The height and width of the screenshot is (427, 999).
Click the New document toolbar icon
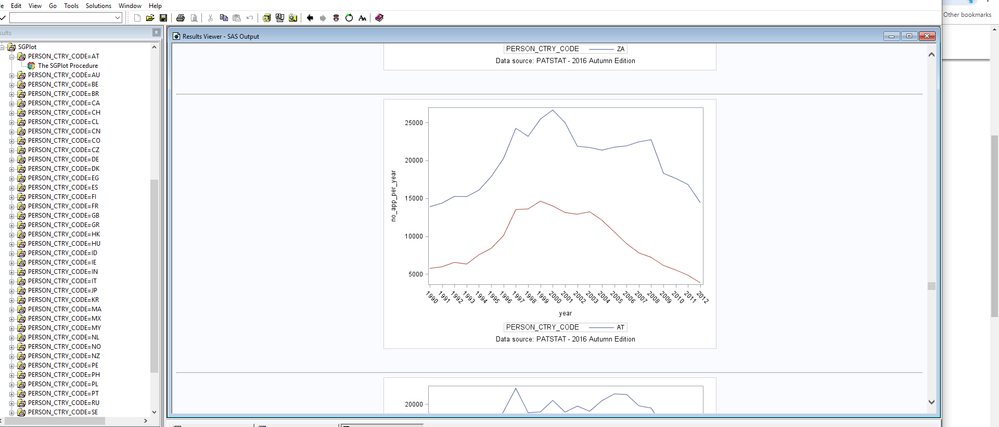click(x=136, y=18)
